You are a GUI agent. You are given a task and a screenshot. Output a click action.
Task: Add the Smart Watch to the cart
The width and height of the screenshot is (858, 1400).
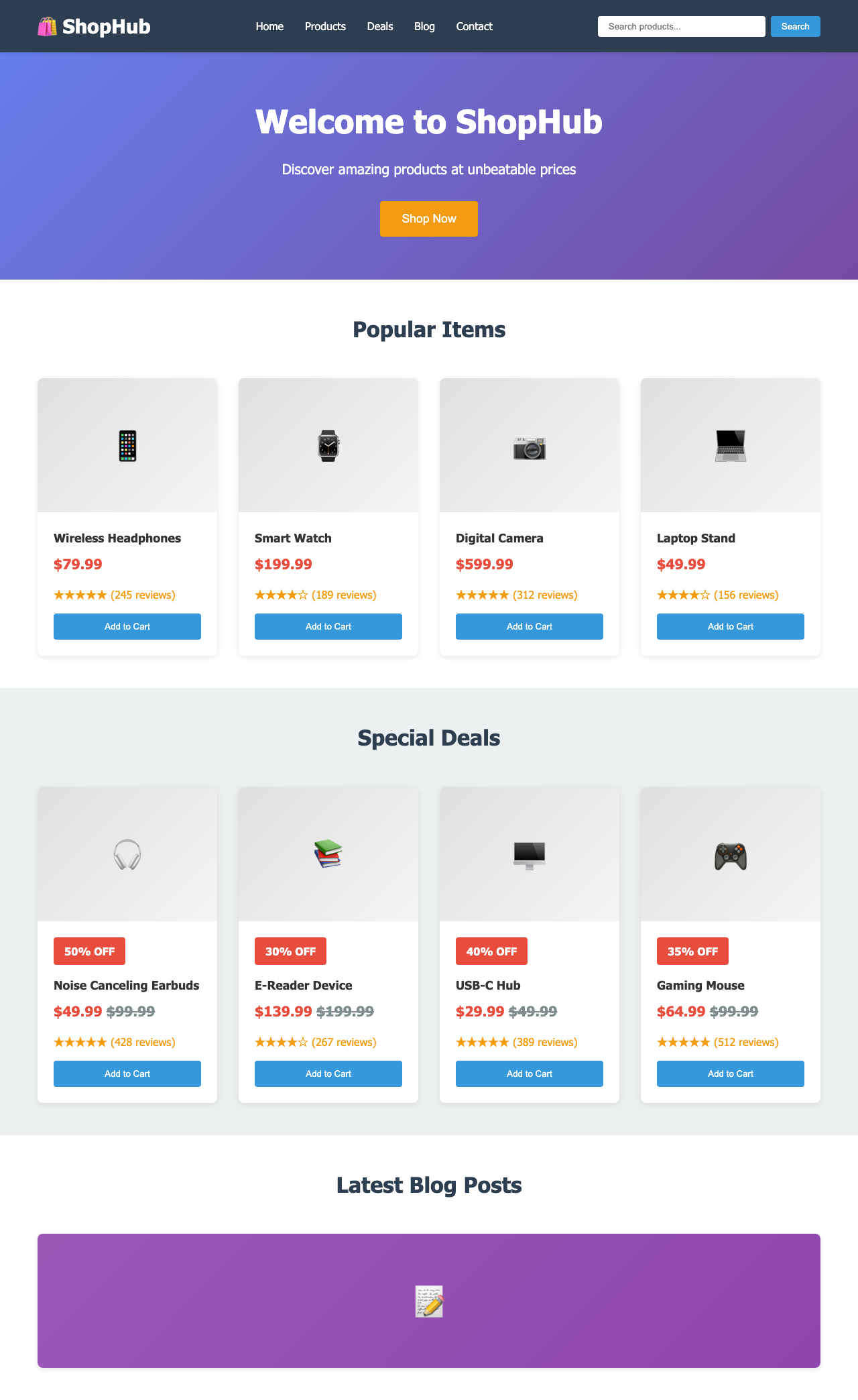click(328, 626)
